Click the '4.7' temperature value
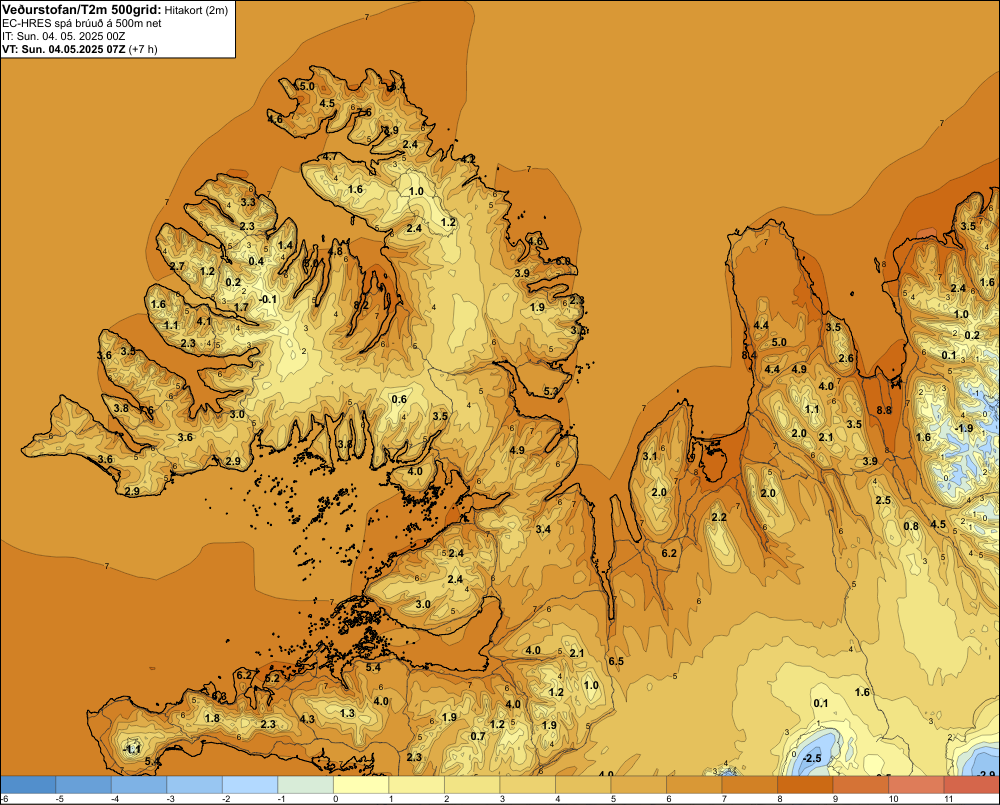Viewport: 1000px width, 805px height. coord(330,156)
